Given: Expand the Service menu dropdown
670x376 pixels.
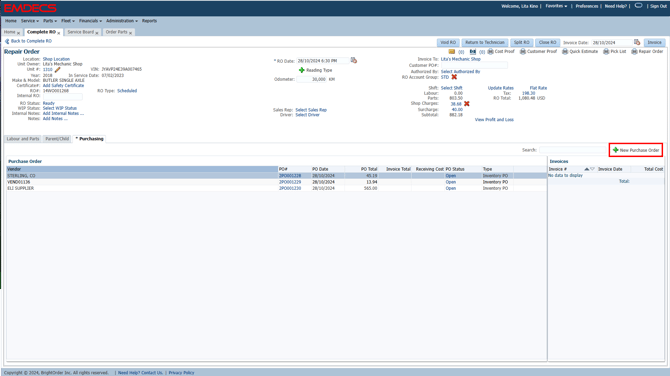Looking at the screenshot, I should pyautogui.click(x=29, y=21).
